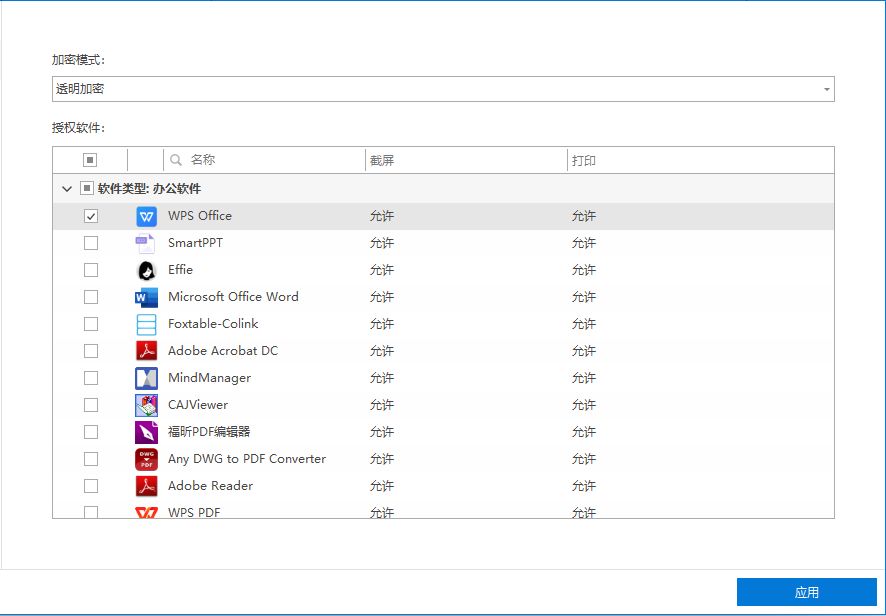Click the 应用 button
886x616 pixels.
coord(806,592)
